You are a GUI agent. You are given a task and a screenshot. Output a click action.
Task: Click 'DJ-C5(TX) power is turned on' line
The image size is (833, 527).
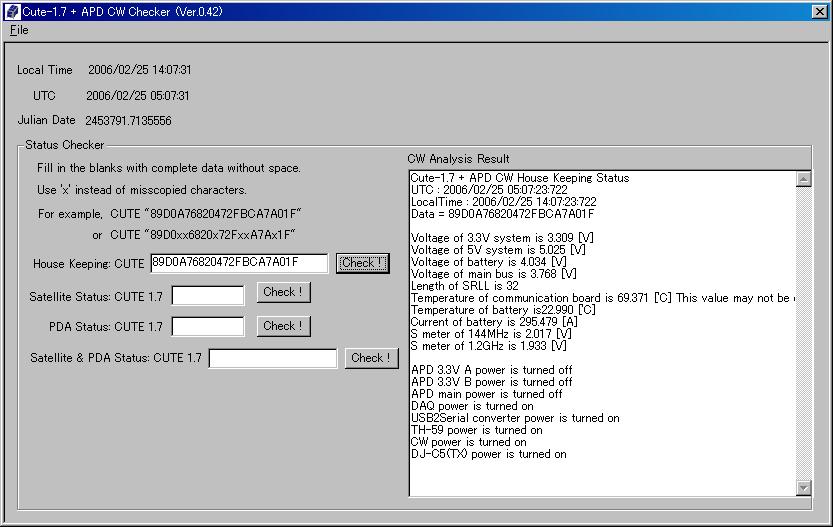[489, 455]
